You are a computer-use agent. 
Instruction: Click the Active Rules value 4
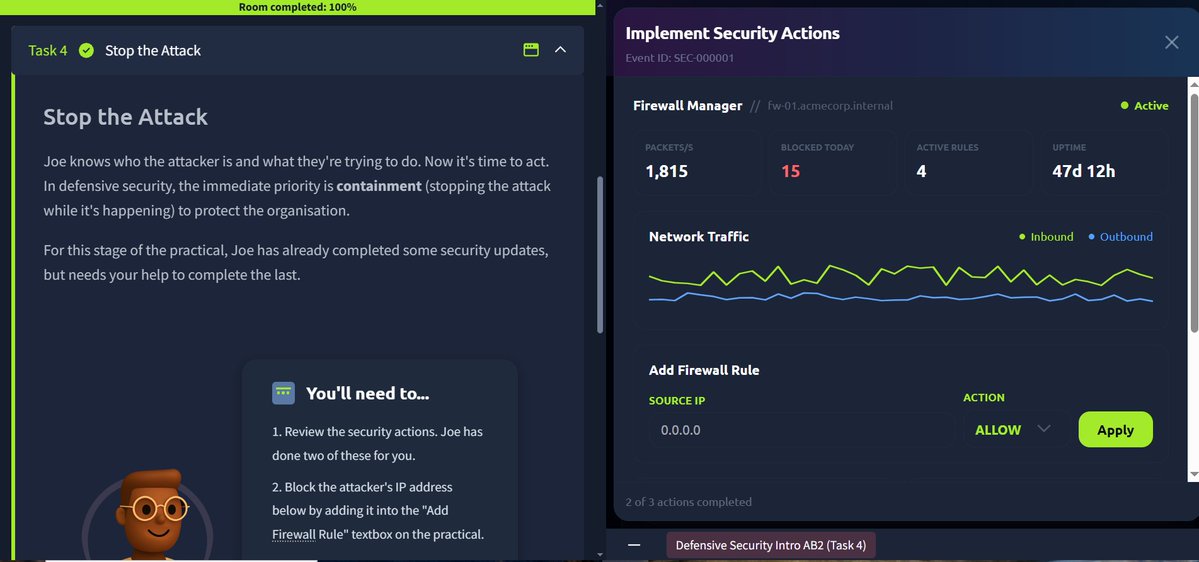(x=921, y=171)
